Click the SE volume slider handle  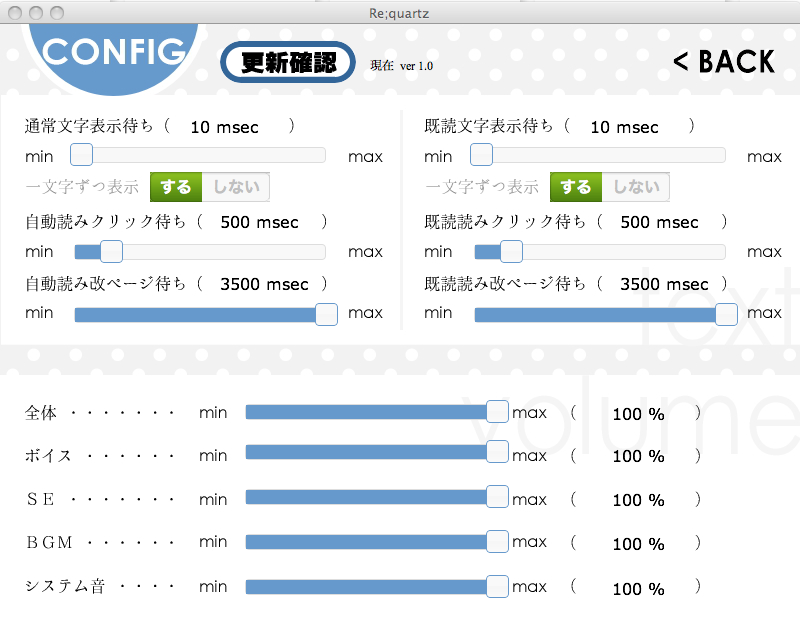coord(497,496)
